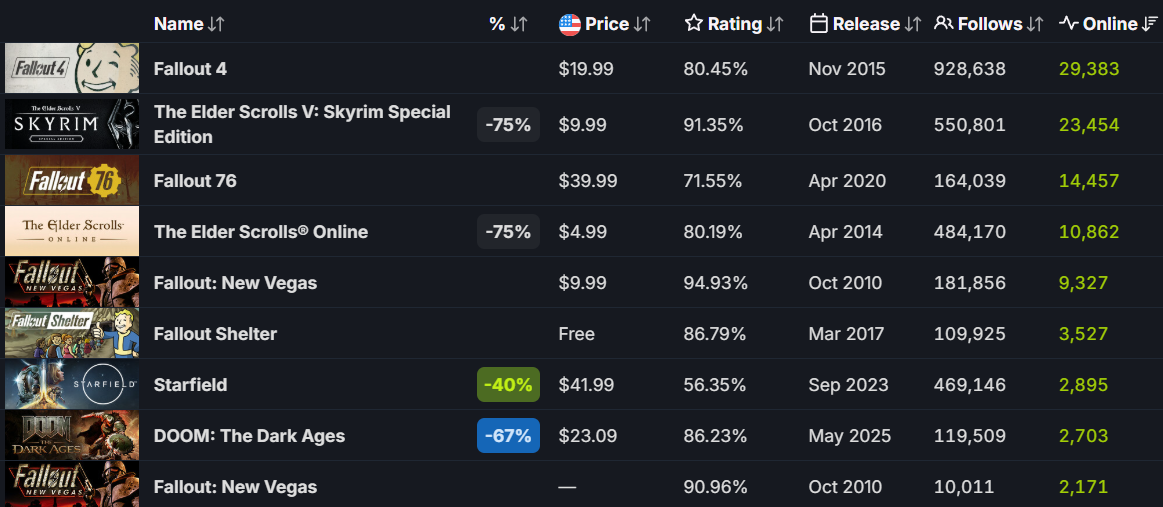Click the star Rating icon
Image resolution: width=1163 pixels, height=507 pixels.
click(694, 24)
